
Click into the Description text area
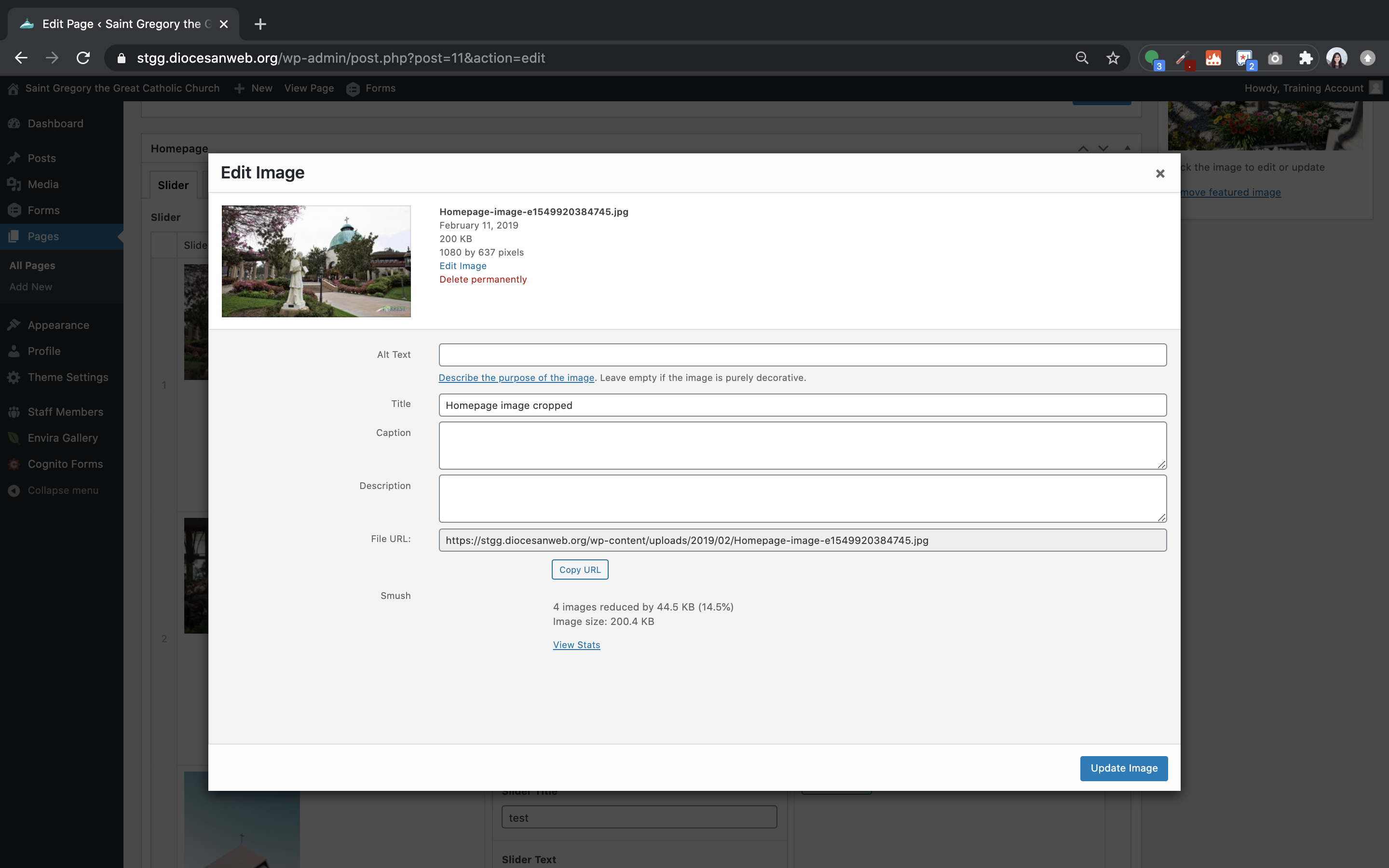802,498
